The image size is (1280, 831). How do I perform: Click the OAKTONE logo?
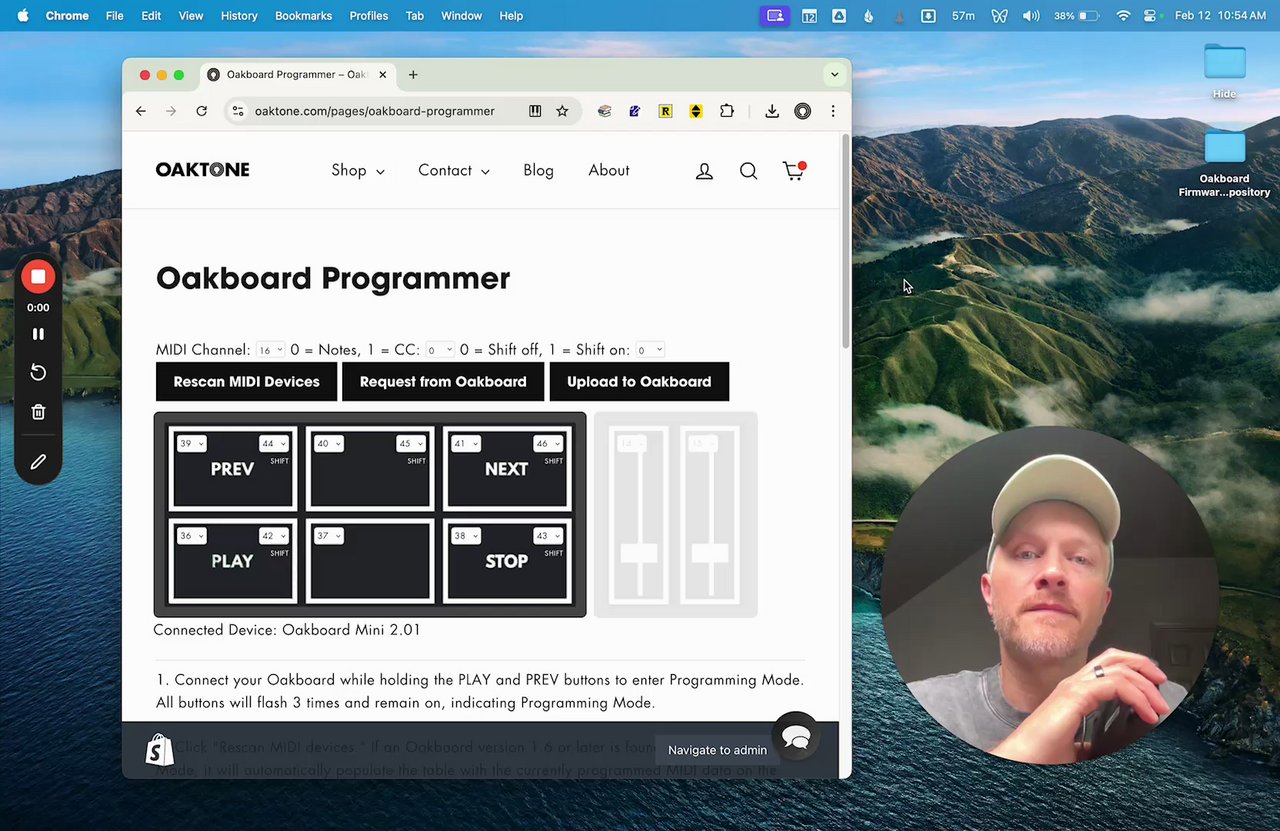[203, 170]
